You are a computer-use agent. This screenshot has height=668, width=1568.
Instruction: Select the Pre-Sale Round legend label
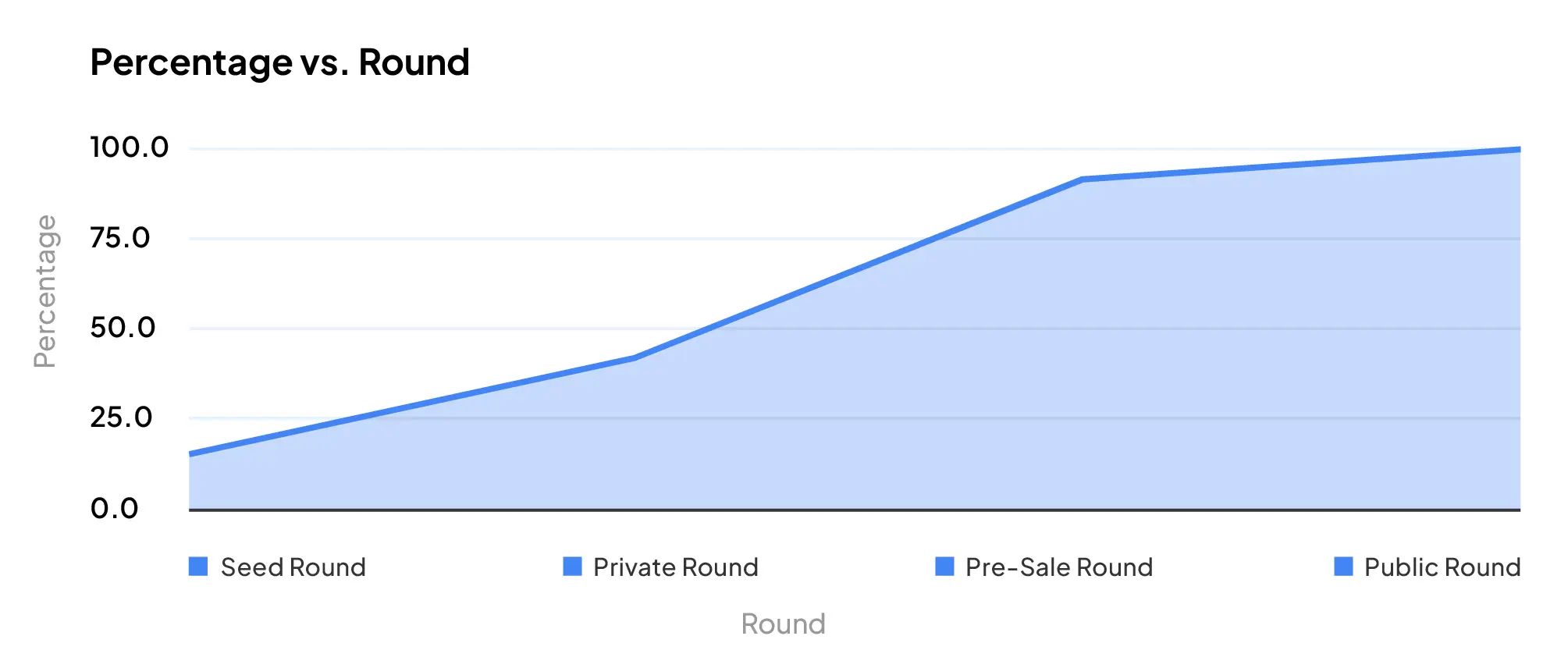(x=1058, y=567)
